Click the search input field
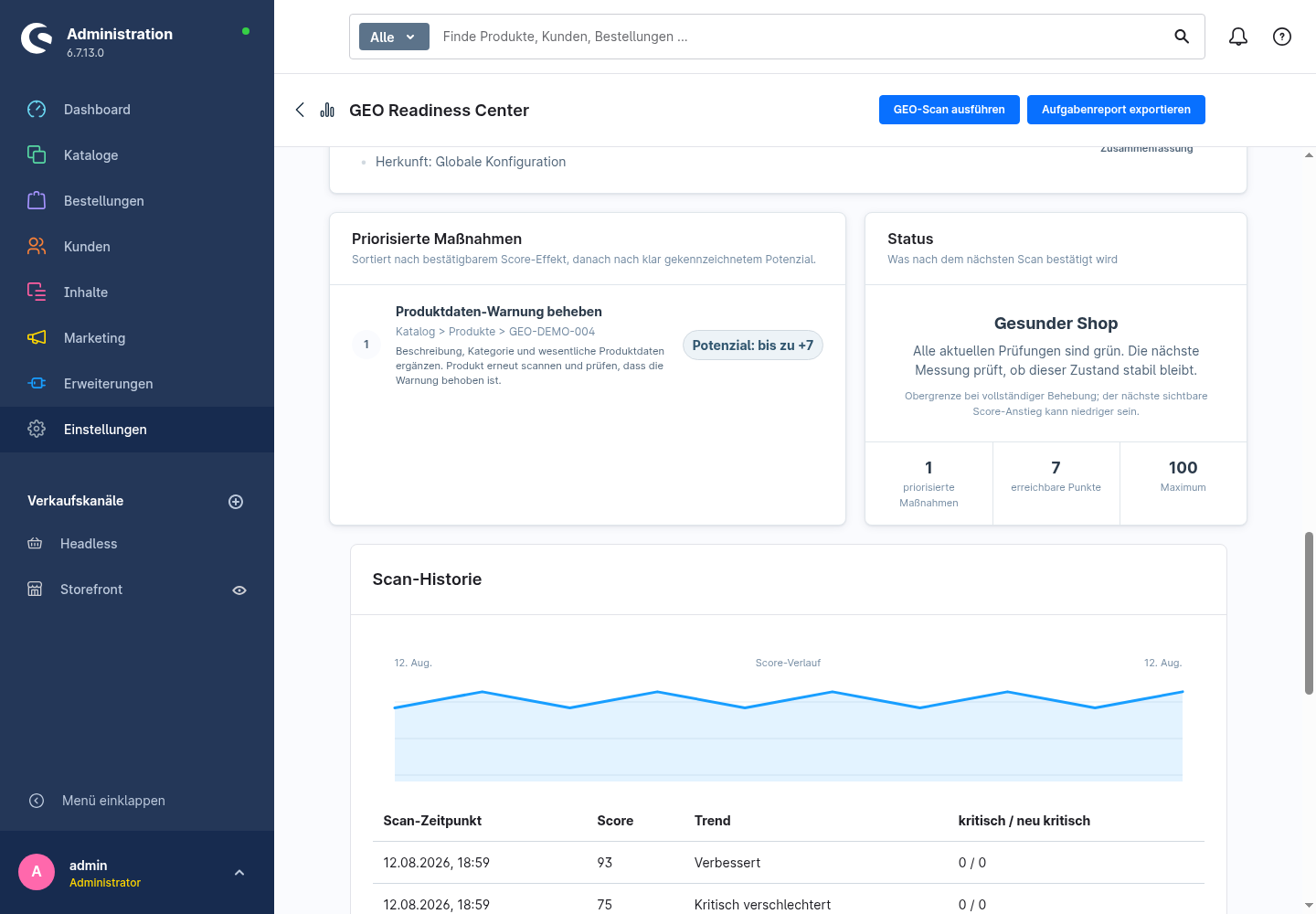Viewport: 1316px width, 914px height. [x=800, y=37]
